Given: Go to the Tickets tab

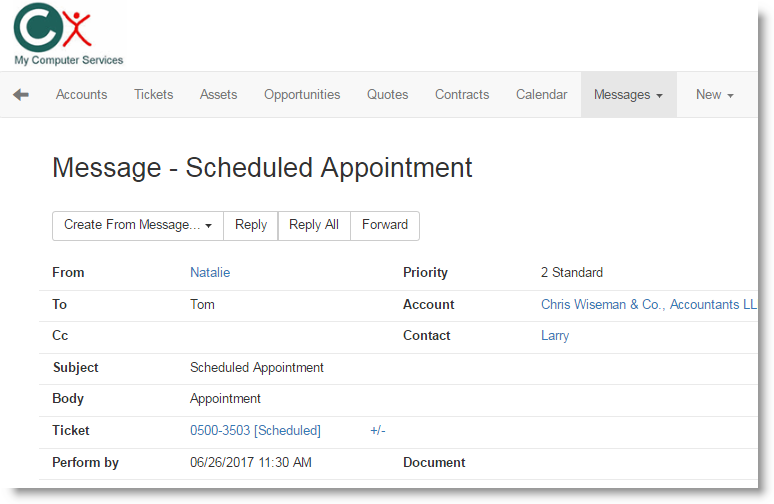Looking at the screenshot, I should coord(154,95).
